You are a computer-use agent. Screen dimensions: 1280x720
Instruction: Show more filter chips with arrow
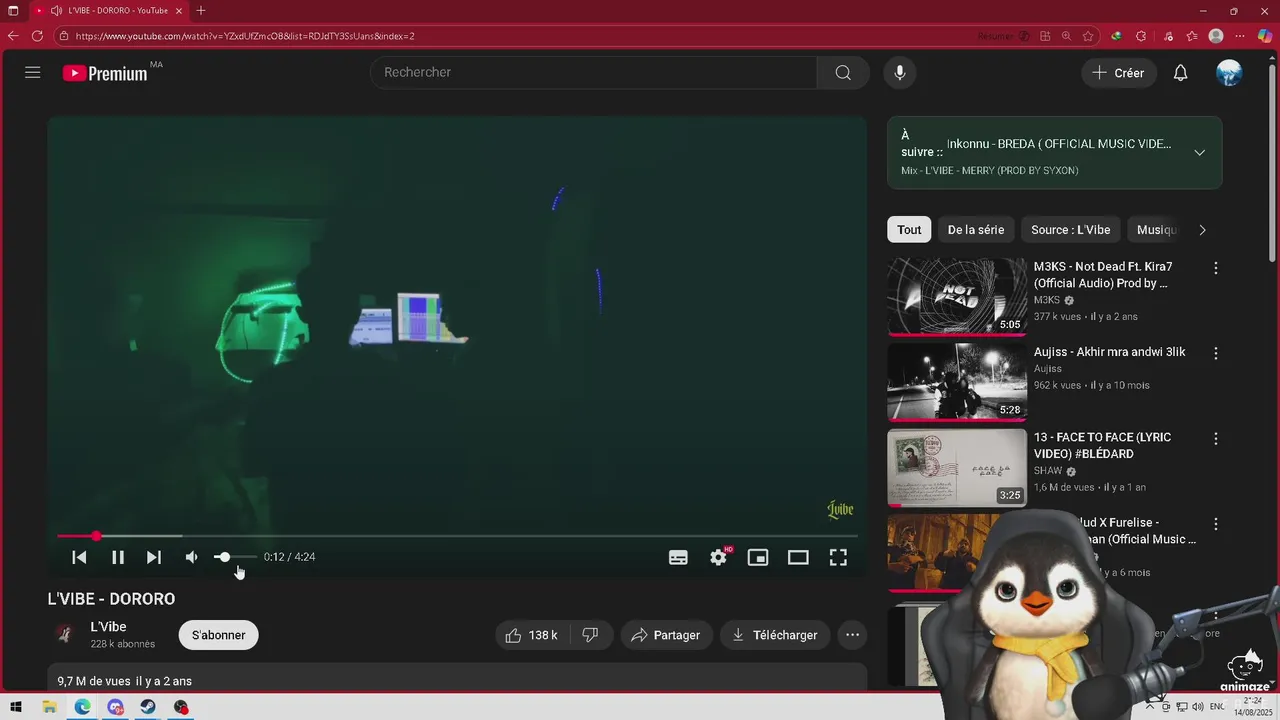coord(1202,230)
